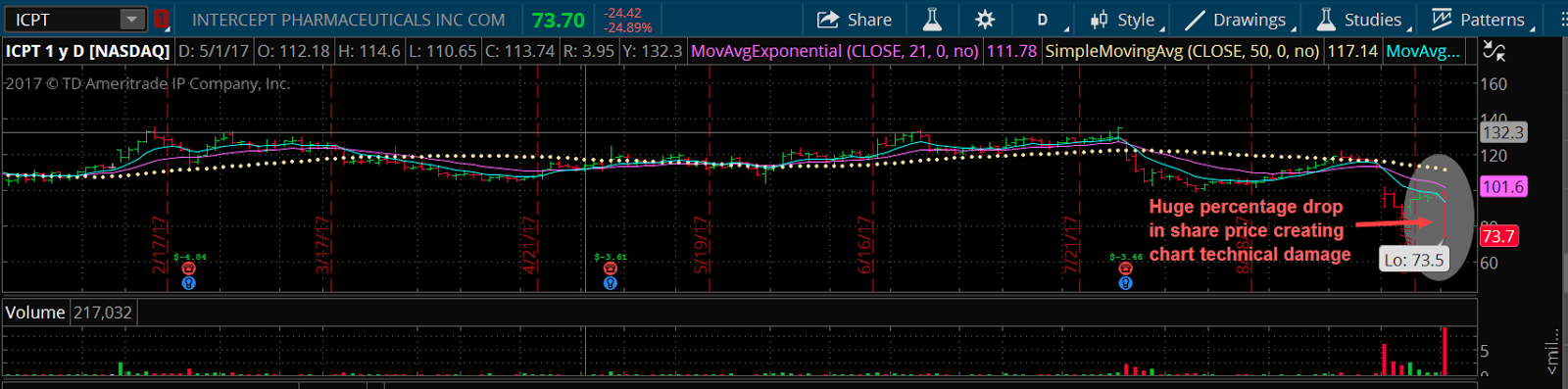The width and height of the screenshot is (1568, 389).
Task: Click the 2017 © TD Ameritrade IP Company text
Action: 148,84
